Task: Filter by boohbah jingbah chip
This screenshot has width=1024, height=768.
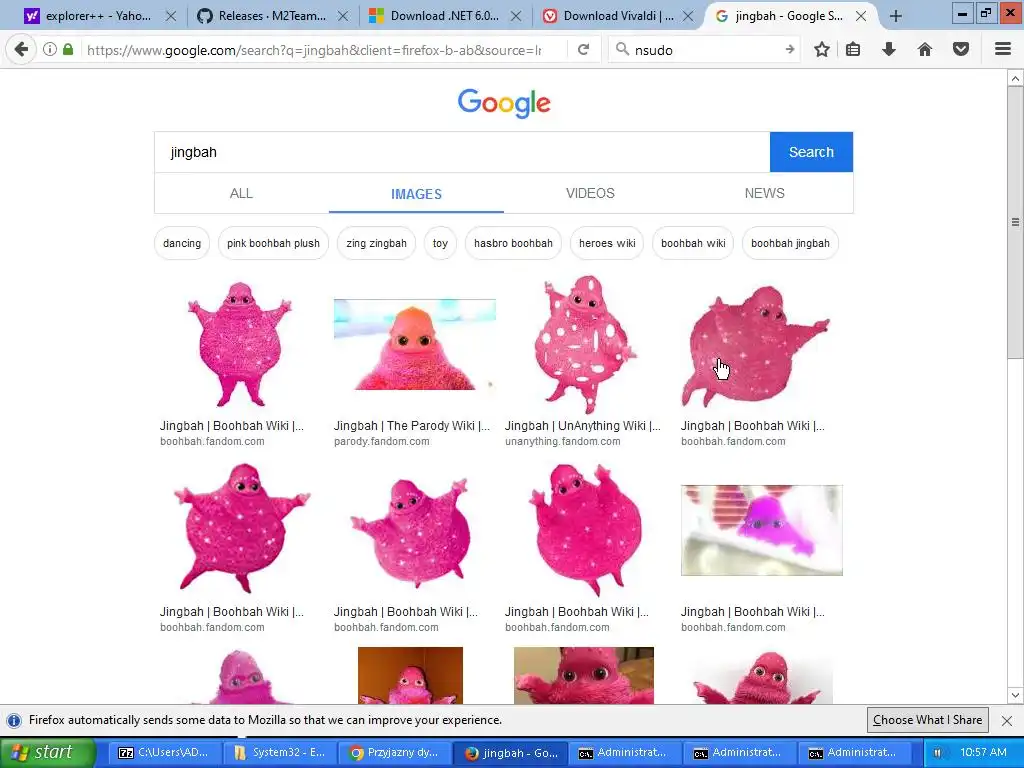Action: (x=790, y=243)
